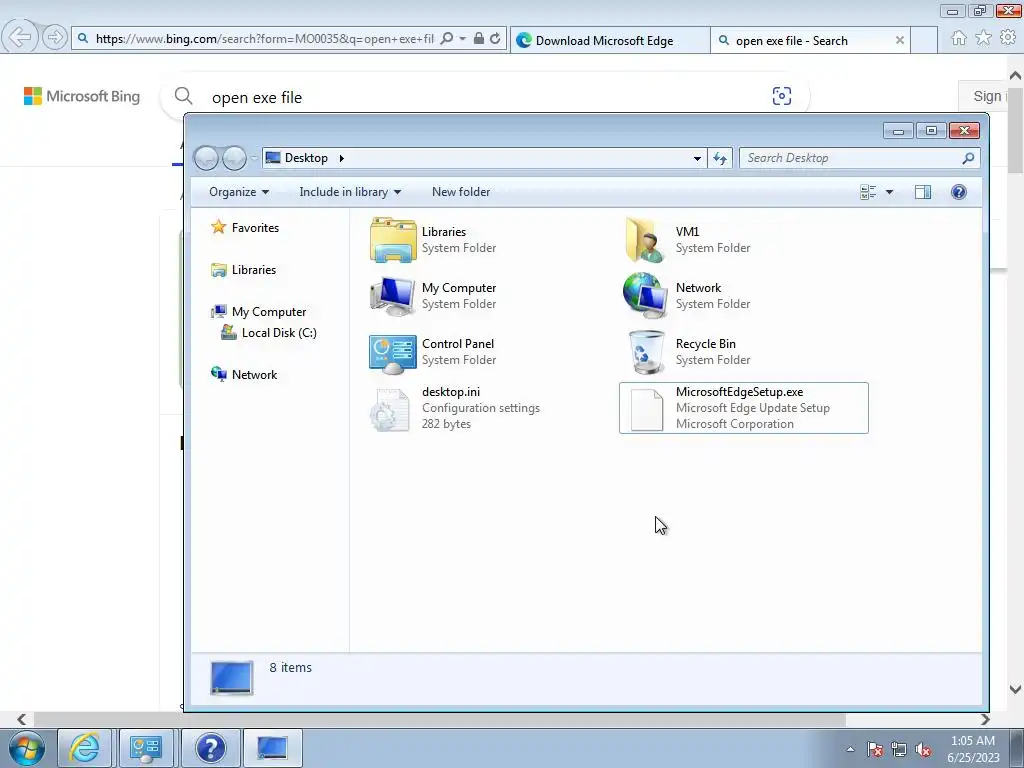Click the Explorer back navigation button

coord(206,158)
